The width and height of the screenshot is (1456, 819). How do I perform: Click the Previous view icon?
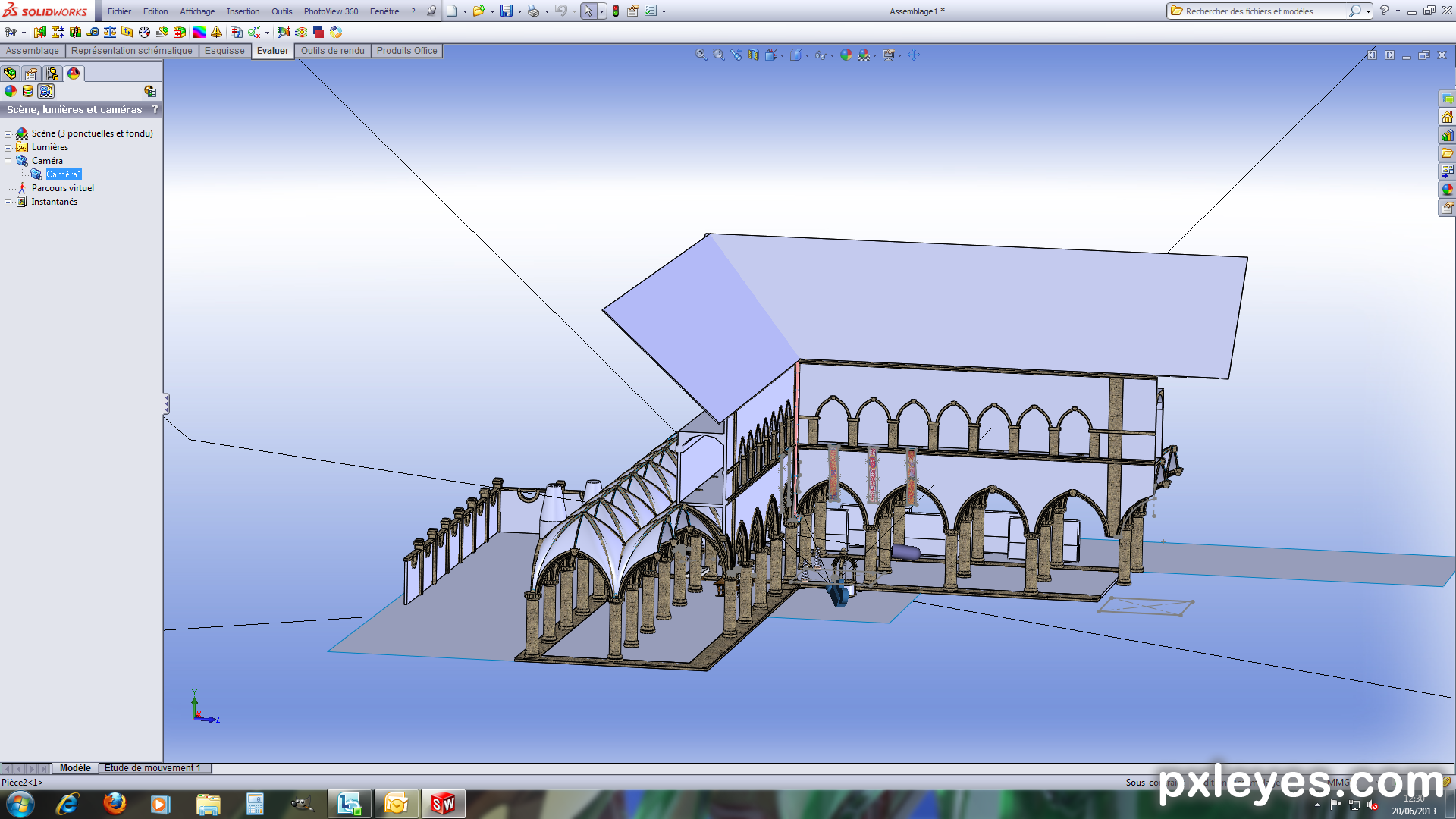click(x=736, y=55)
